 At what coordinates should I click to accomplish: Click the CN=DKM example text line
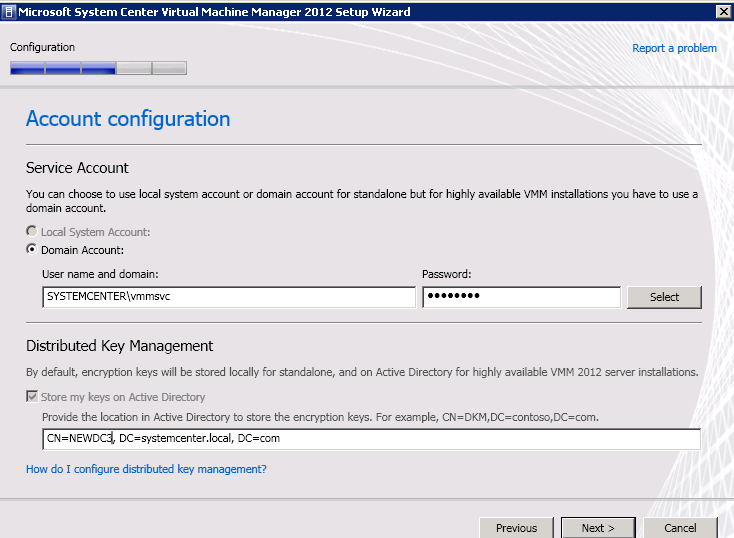(x=320, y=417)
